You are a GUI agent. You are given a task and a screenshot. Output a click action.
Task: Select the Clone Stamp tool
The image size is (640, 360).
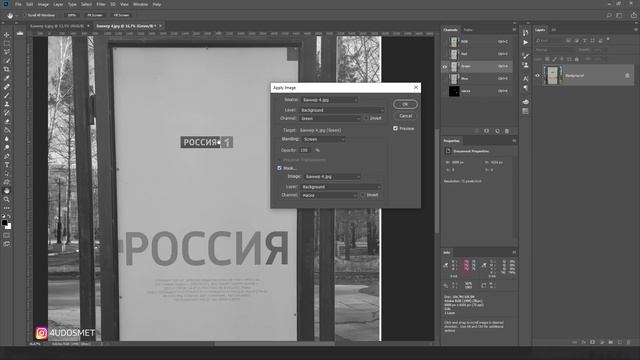(x=7, y=104)
